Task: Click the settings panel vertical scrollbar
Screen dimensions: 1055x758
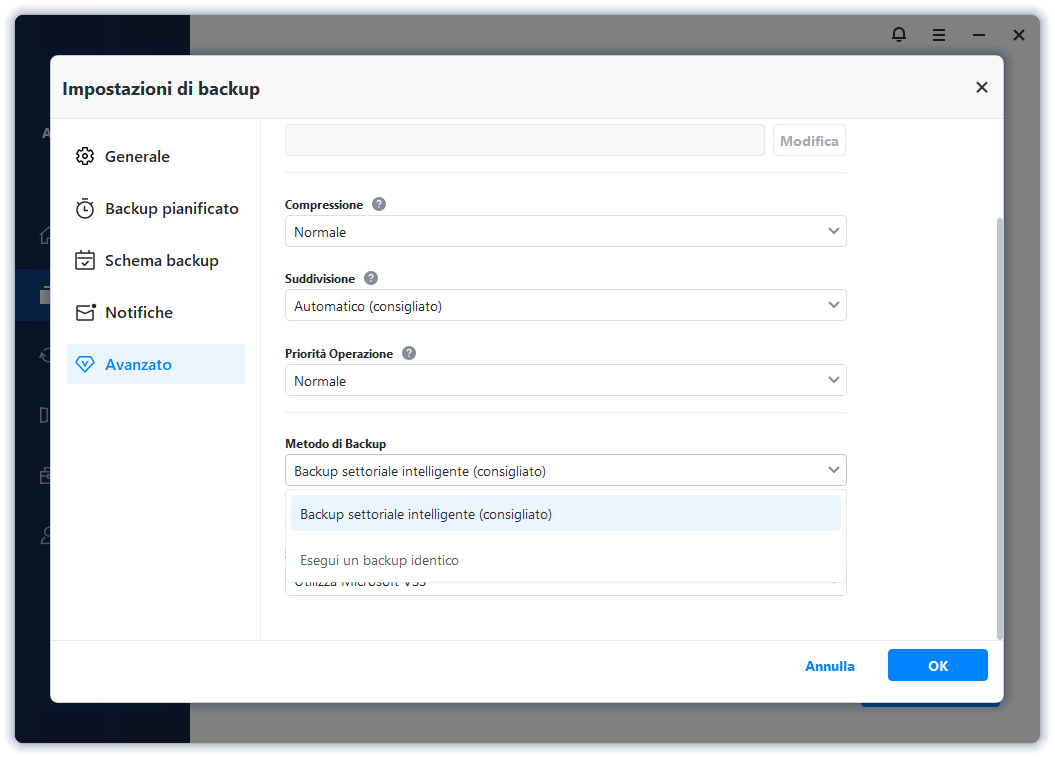Action: coord(999,420)
